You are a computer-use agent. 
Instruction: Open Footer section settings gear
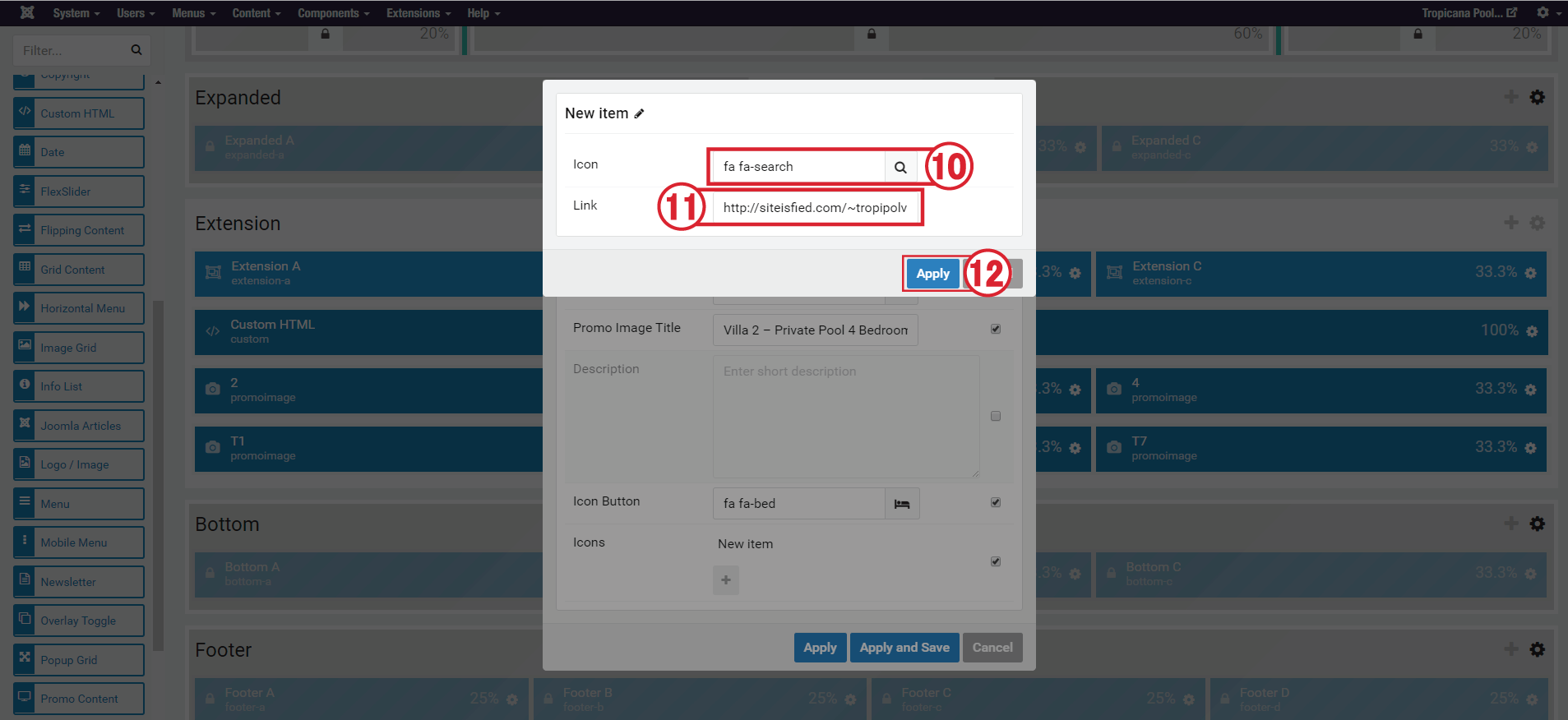pyautogui.click(x=1537, y=649)
